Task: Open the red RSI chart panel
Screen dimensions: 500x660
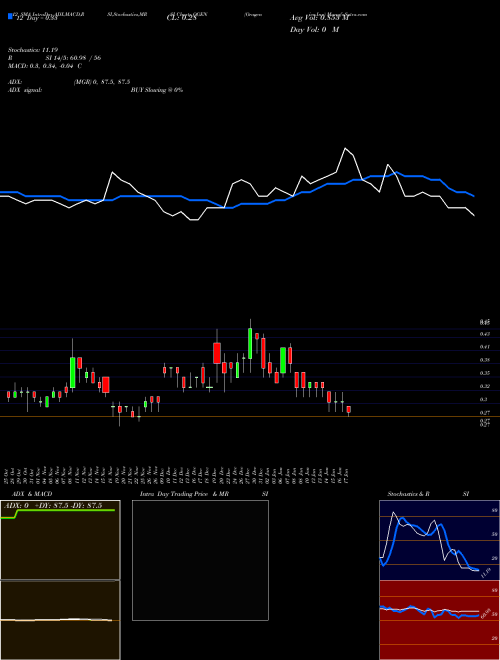Action: (439, 620)
